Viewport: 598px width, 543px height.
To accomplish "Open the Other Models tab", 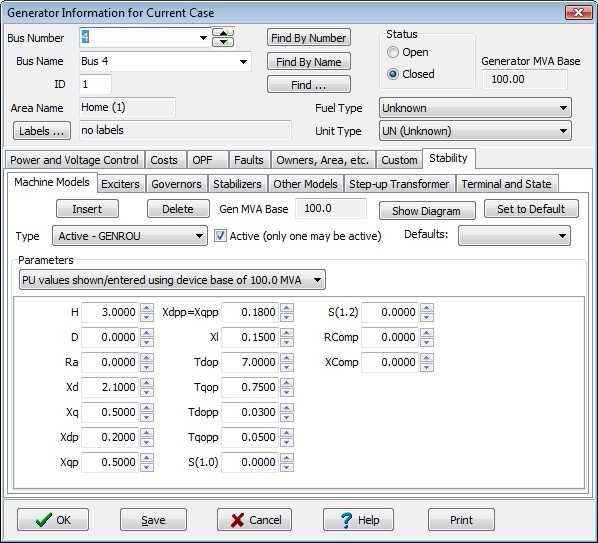I will [305, 184].
